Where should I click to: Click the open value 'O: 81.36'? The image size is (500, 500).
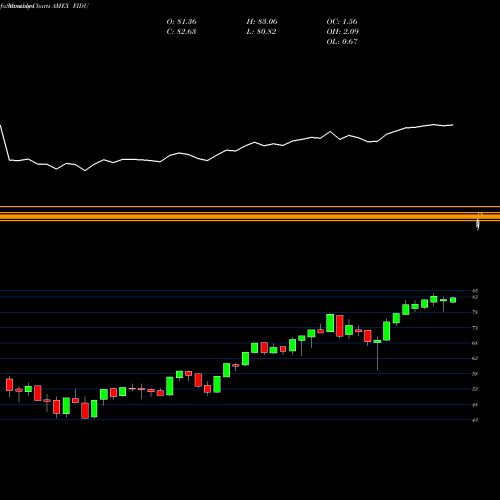[181, 22]
